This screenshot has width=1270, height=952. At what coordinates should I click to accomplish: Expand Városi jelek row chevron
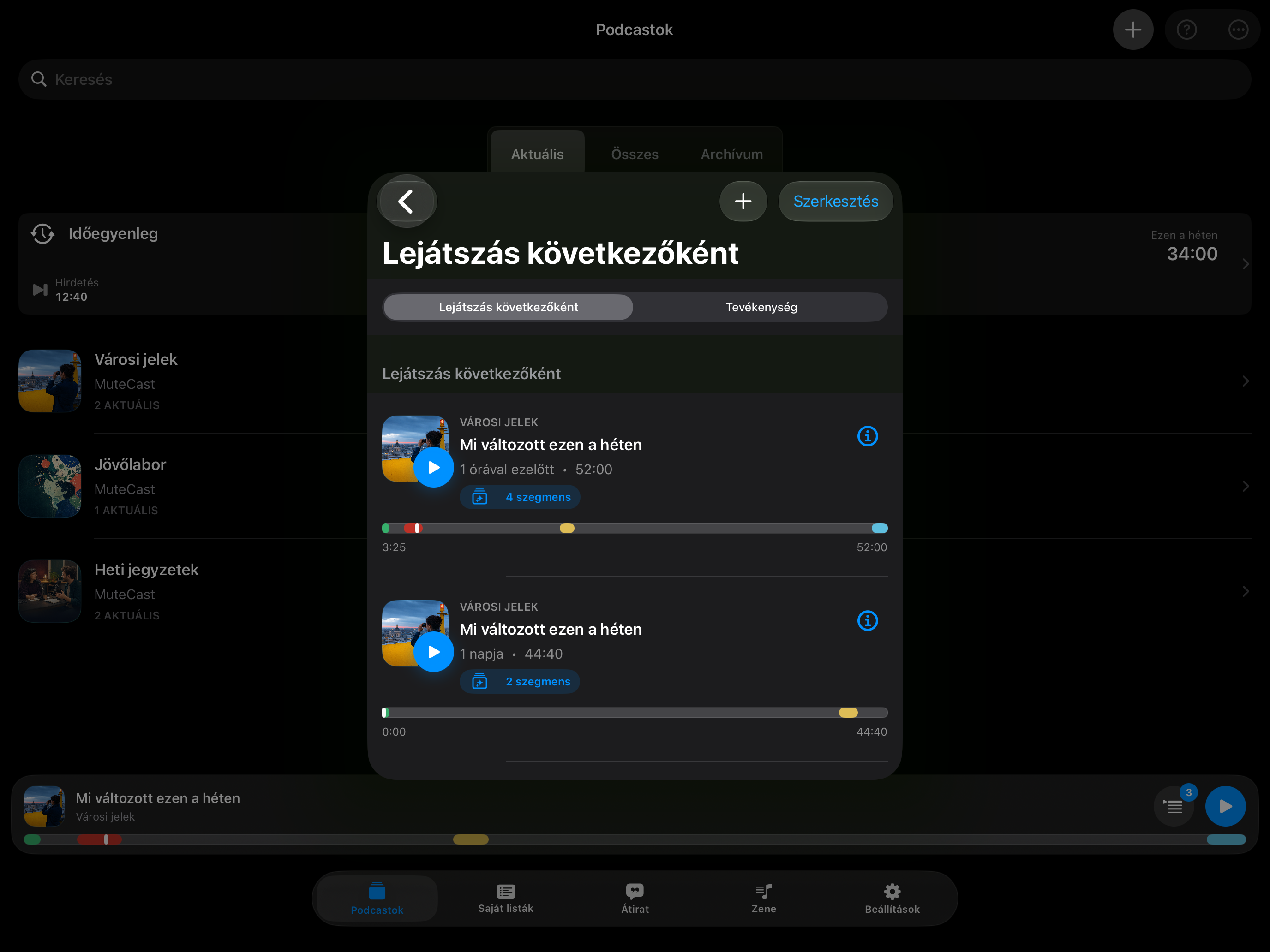point(1246,381)
